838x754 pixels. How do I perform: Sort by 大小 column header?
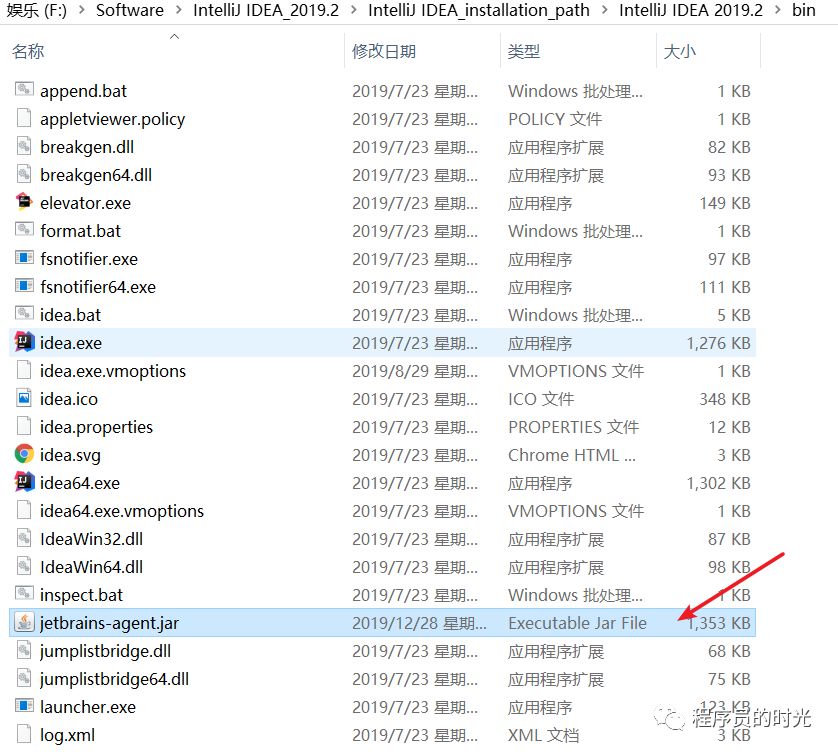click(x=679, y=51)
